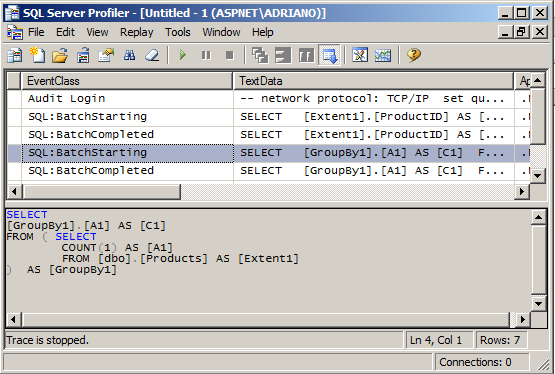Select the last SQL:BatchCompleted GroupBy1 row
555x374 pixels.
click(x=268, y=171)
